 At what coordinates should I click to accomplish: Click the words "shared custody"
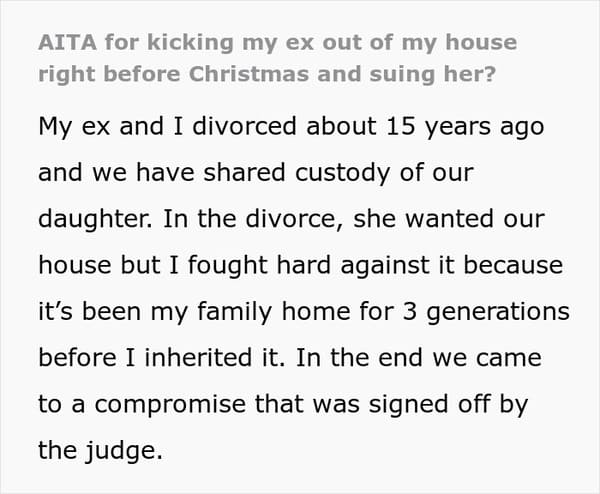(296, 173)
